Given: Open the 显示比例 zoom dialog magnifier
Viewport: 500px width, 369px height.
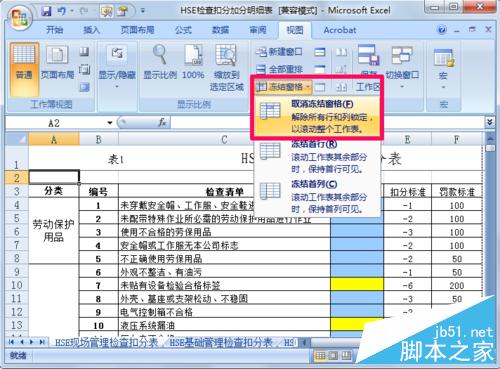Looking at the screenshot, I should (x=160, y=63).
